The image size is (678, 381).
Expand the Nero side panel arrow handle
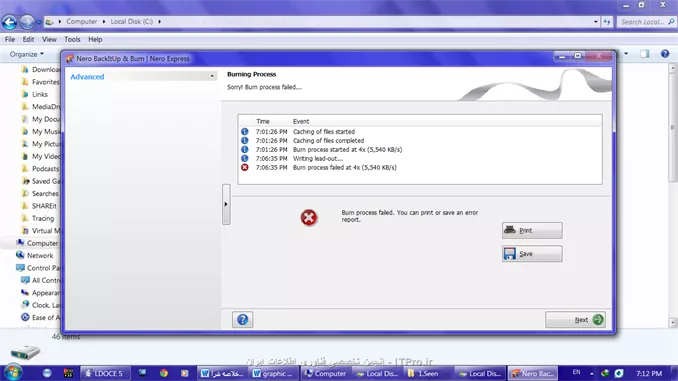tap(226, 204)
